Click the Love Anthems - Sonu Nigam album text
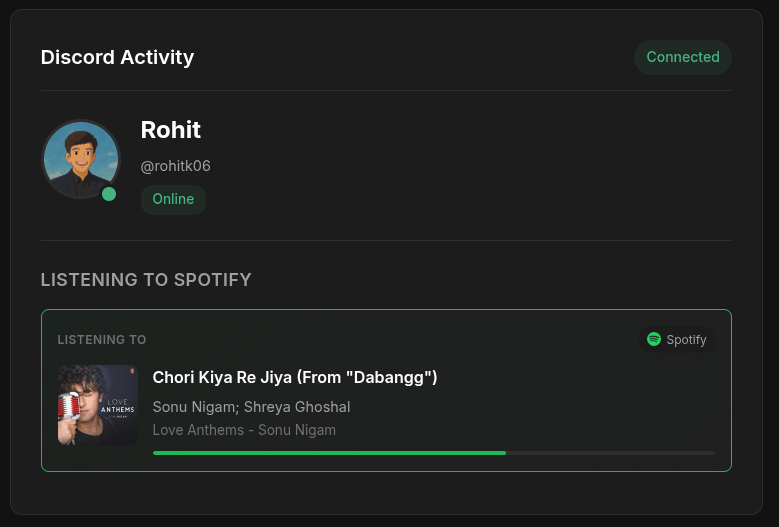 [244, 430]
